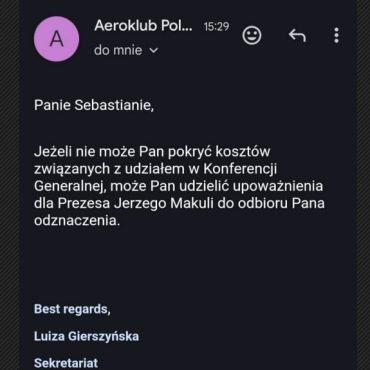This screenshot has height=370, width=370.
Task: Expand recipient details chevron beside do mnie
Action: 153,51
